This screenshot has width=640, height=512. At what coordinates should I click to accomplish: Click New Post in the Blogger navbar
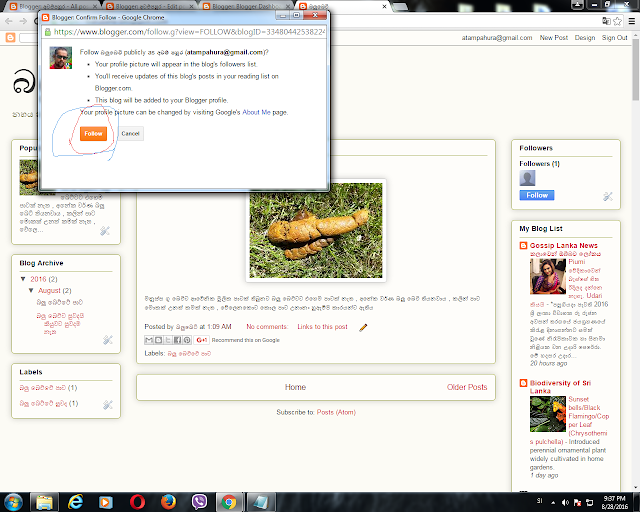click(x=553, y=38)
